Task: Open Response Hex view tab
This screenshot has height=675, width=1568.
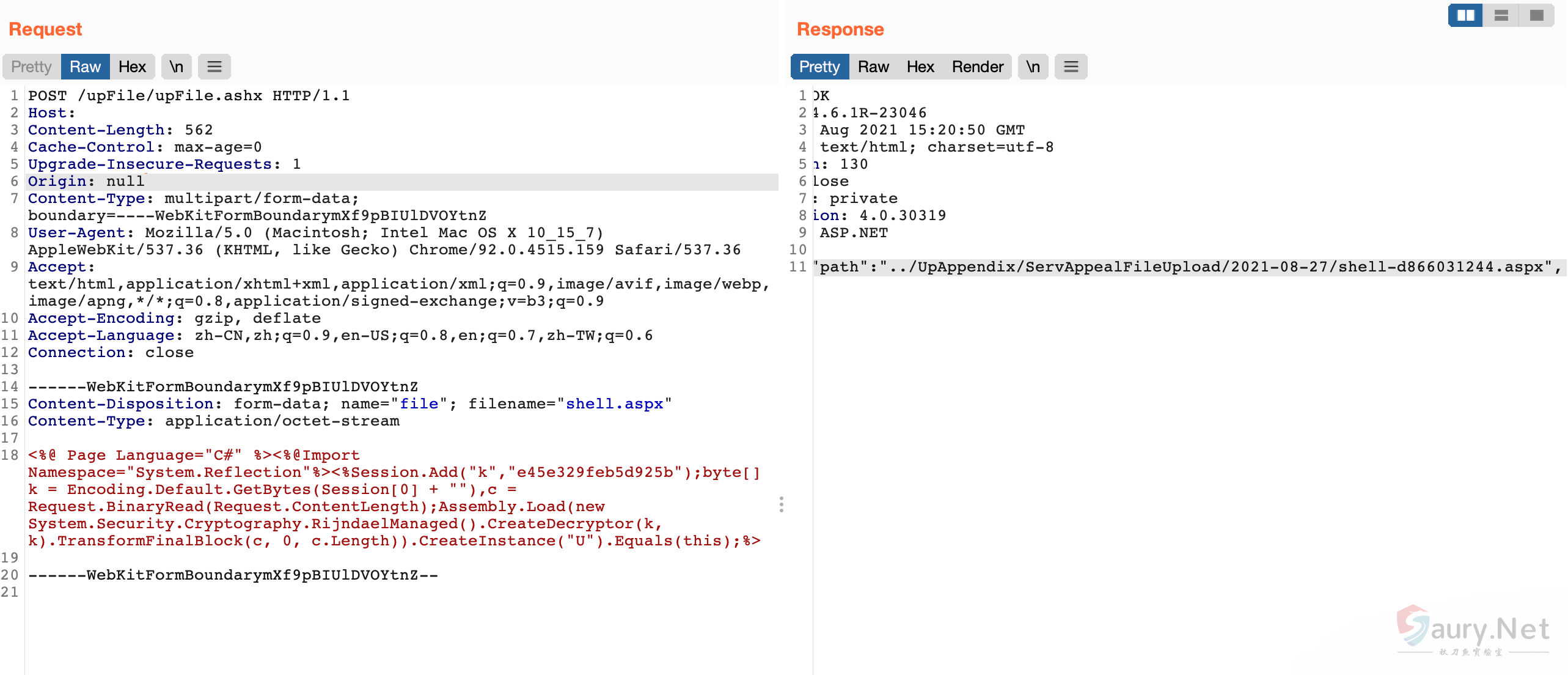Action: pyautogui.click(x=920, y=67)
